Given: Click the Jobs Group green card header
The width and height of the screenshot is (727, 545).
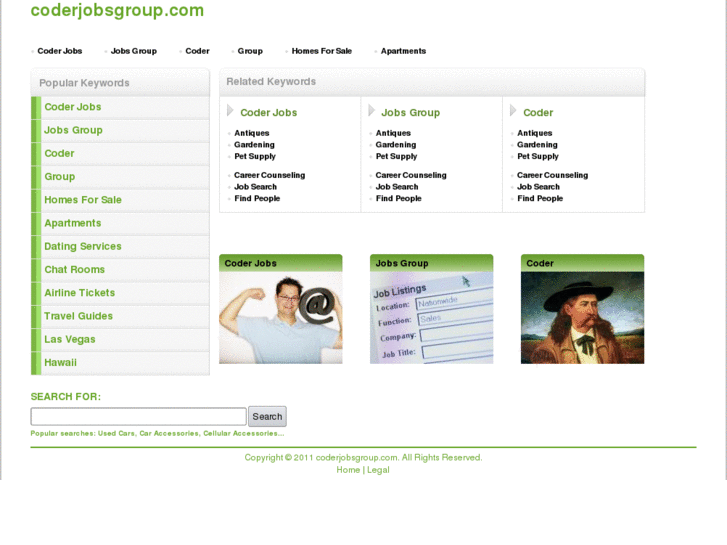Looking at the screenshot, I should [432, 263].
